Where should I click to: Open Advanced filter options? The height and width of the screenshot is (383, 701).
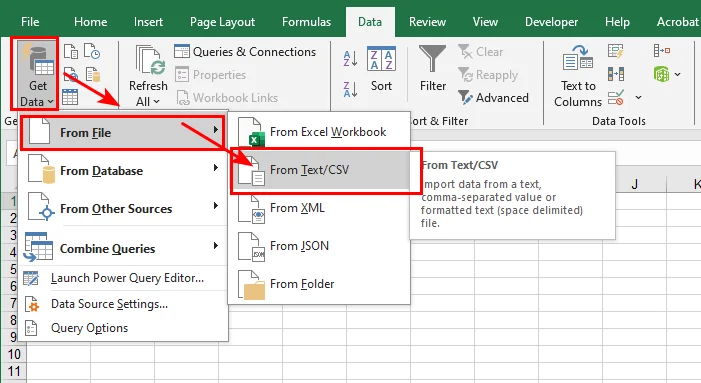click(x=494, y=98)
